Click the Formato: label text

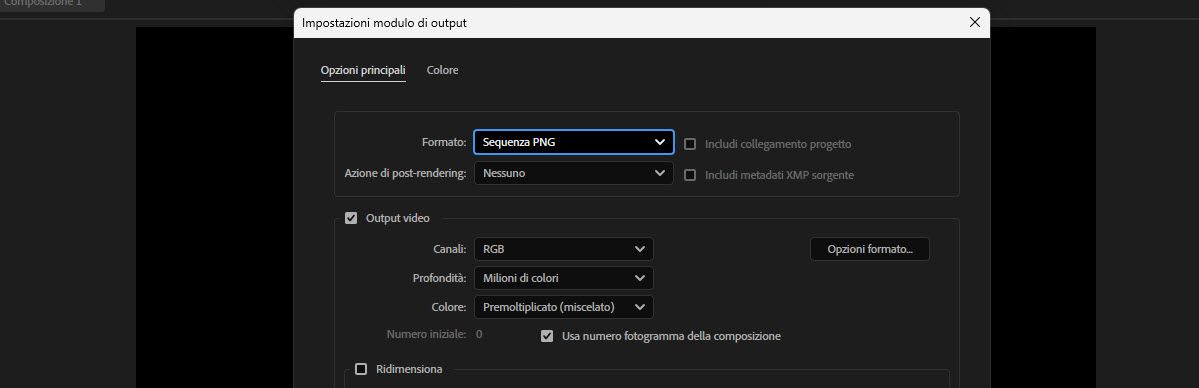[444, 142]
